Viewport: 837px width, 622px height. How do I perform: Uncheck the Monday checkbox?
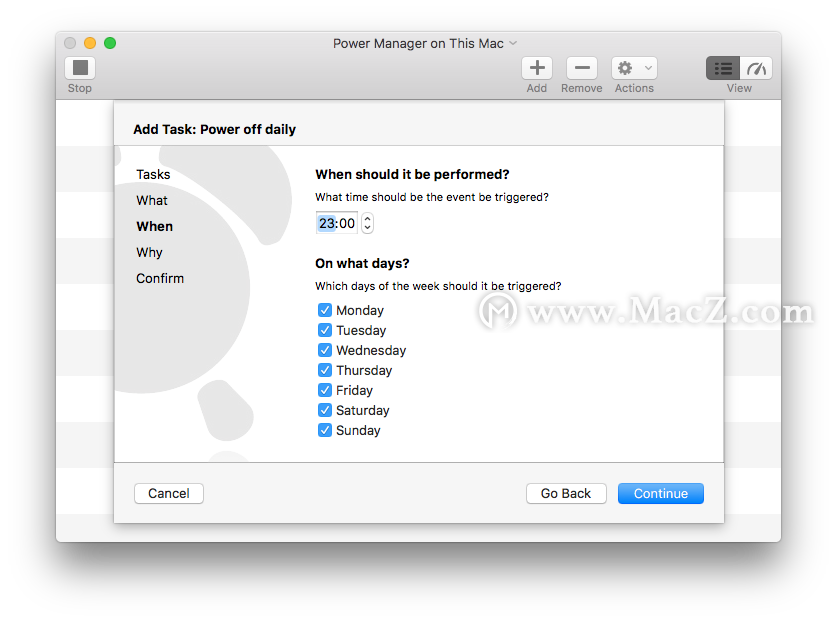point(325,310)
